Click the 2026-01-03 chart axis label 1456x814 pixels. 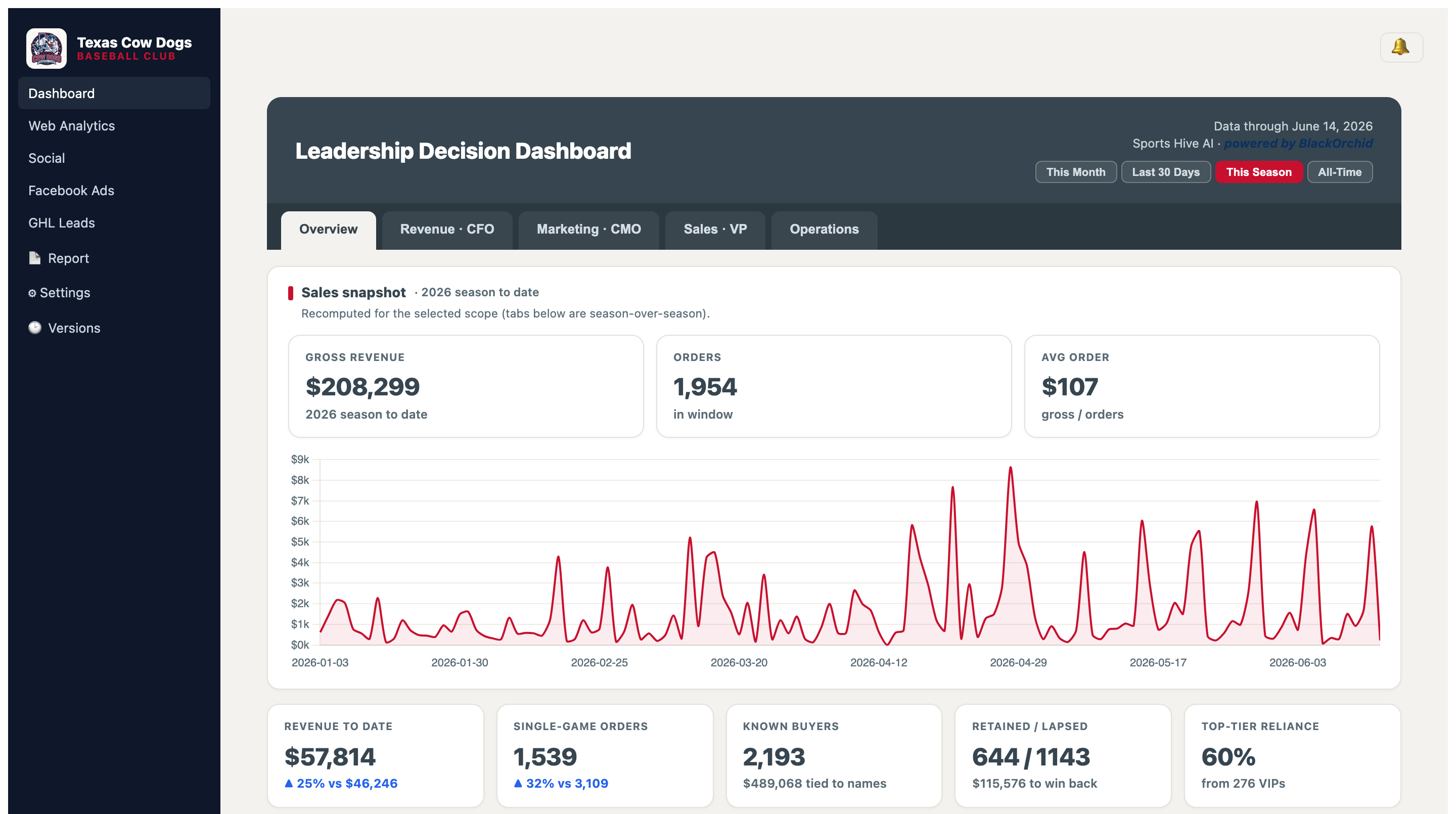click(x=320, y=662)
